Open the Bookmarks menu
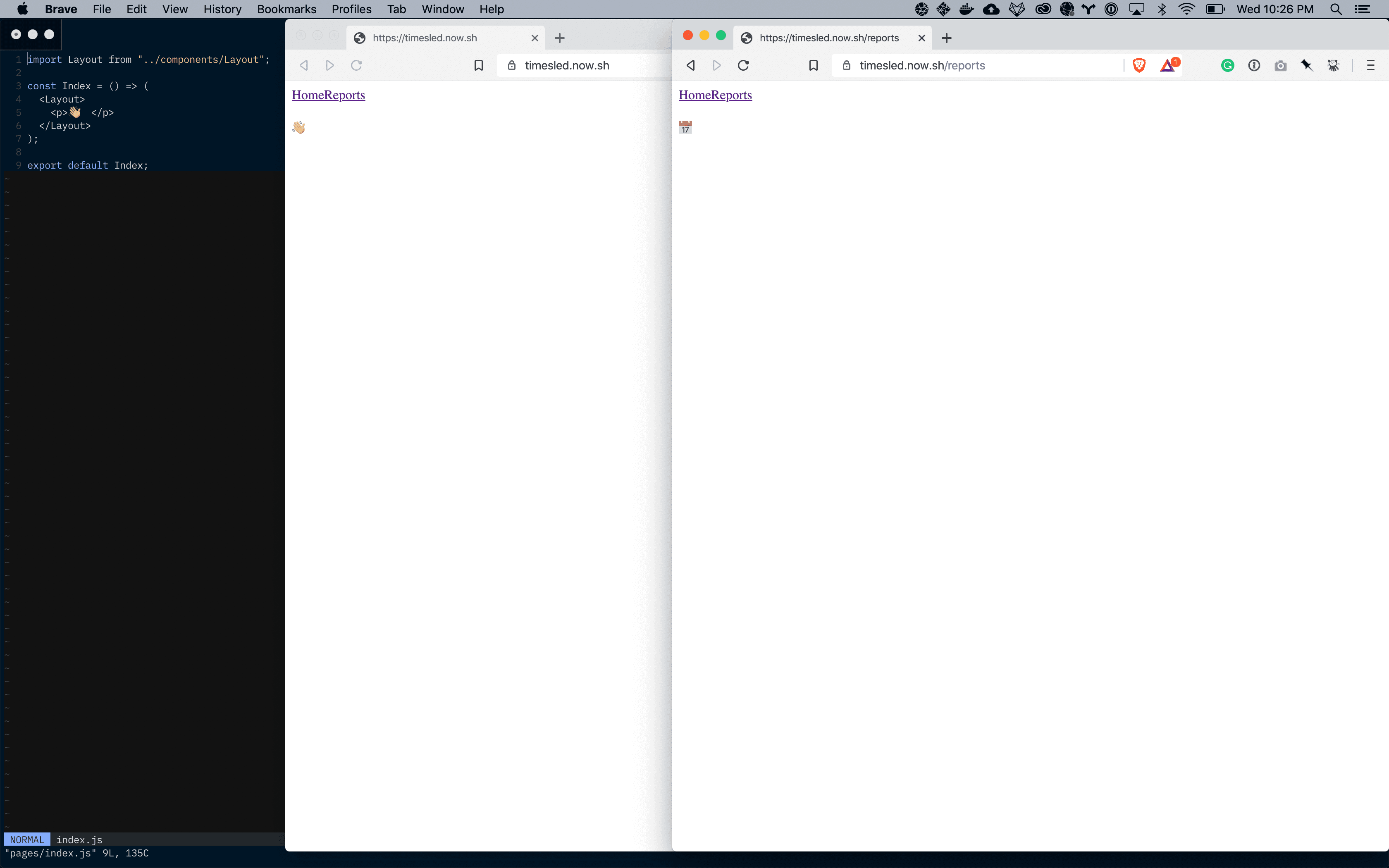The width and height of the screenshot is (1389, 868). (x=286, y=9)
